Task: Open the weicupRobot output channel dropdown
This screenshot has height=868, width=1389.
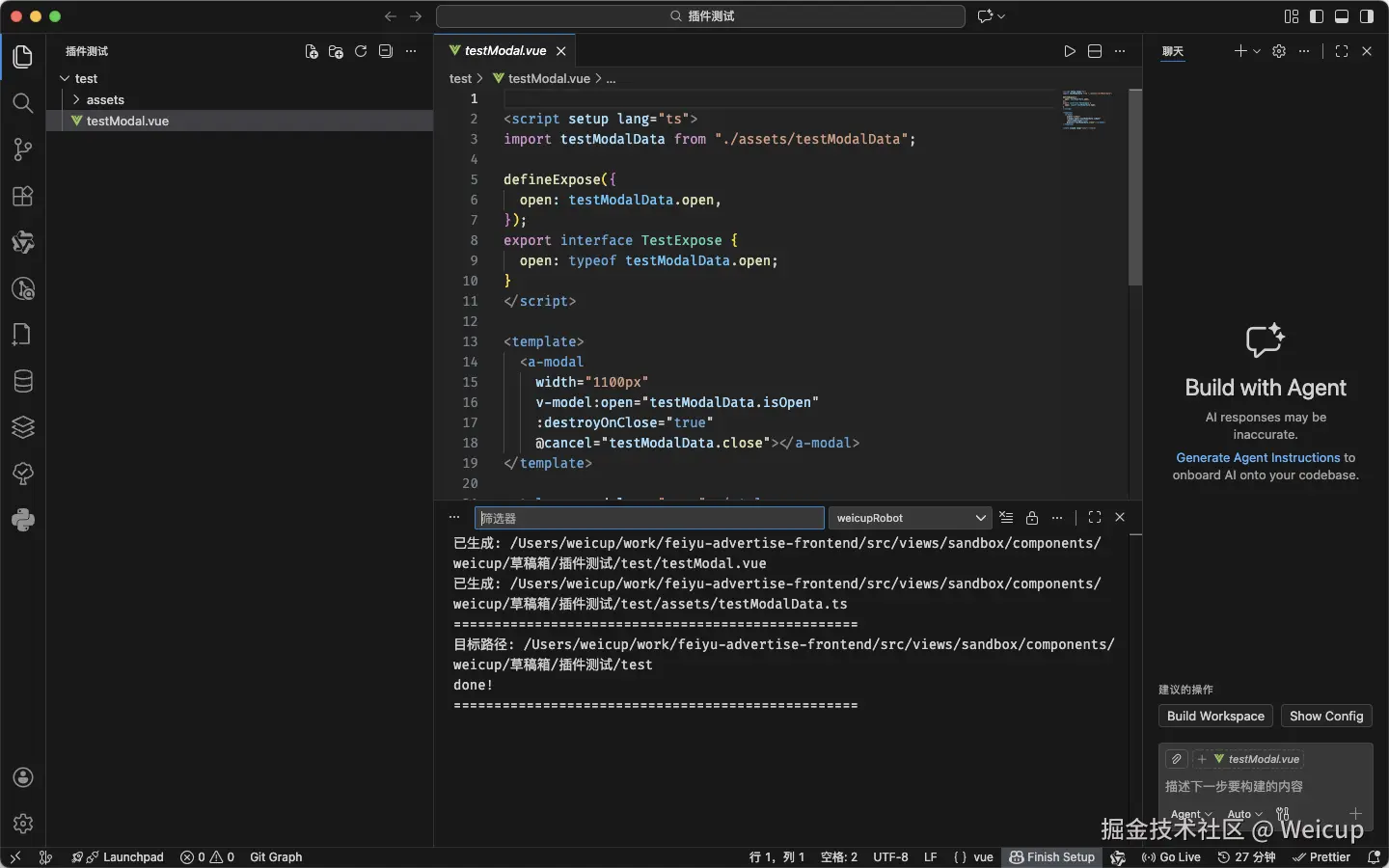Action: [910, 518]
